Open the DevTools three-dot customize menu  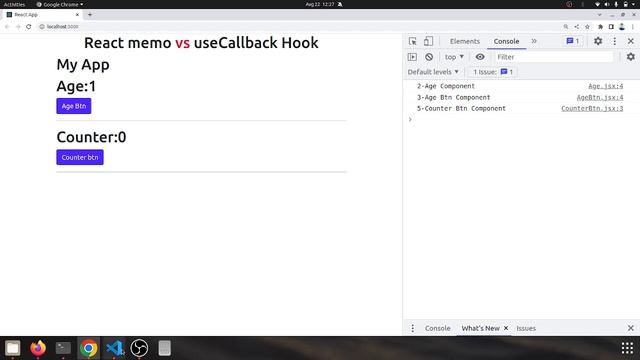[615, 41]
